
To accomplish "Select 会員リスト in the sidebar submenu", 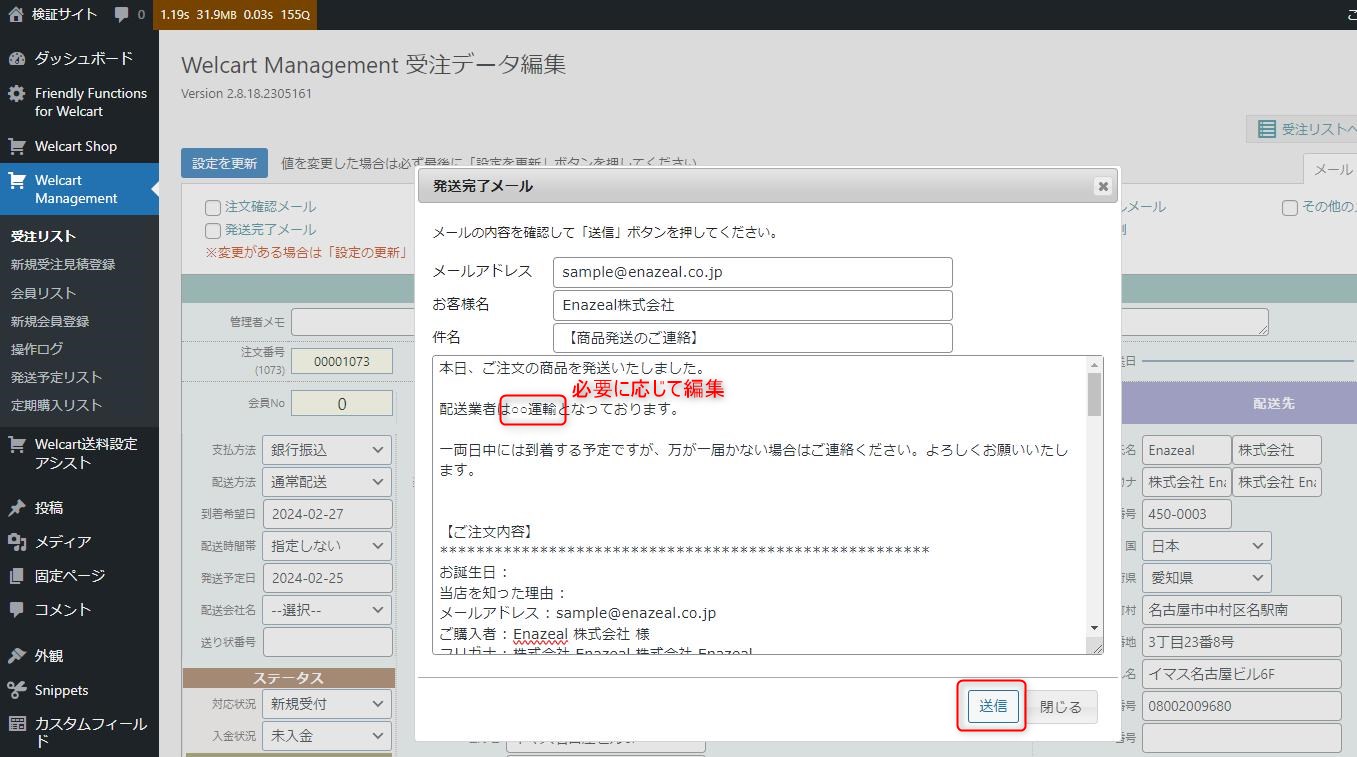I will (x=43, y=293).
